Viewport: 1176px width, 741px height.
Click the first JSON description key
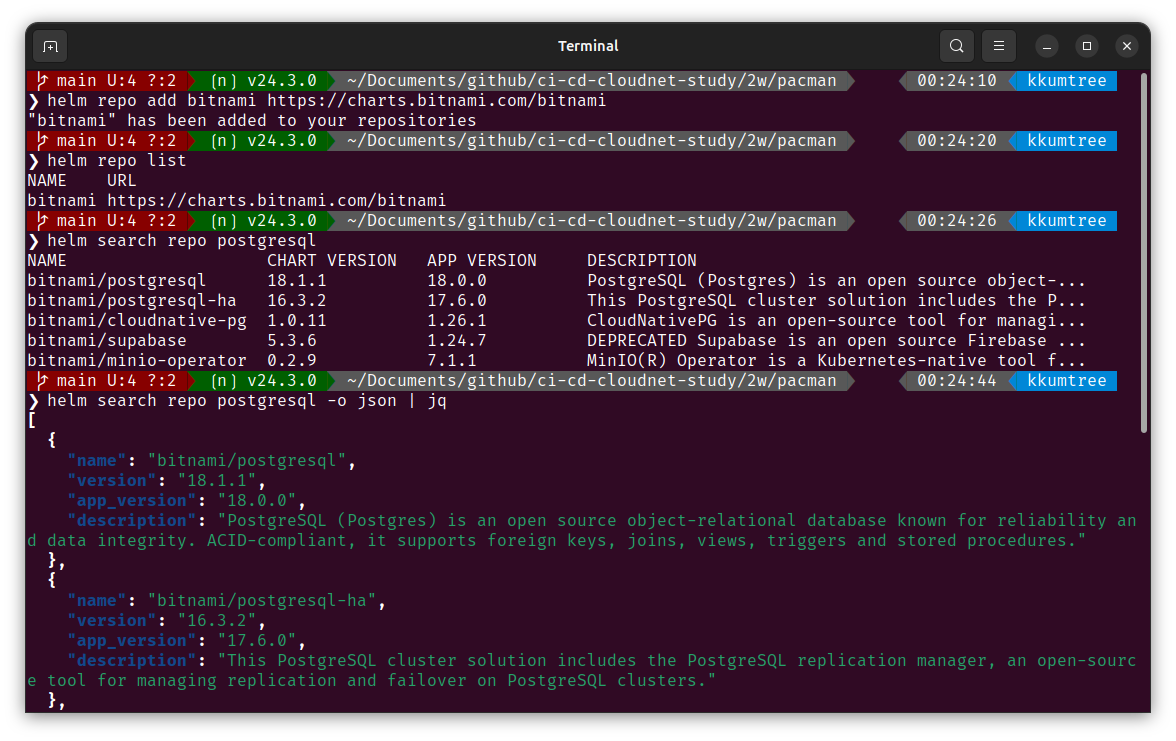[x=131, y=520]
